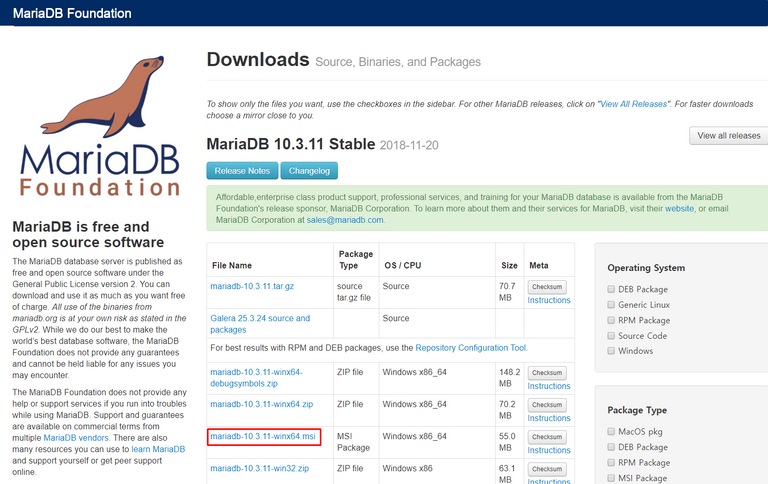Click the 148.2 MB size cell
768x484 pixels.
(509, 378)
